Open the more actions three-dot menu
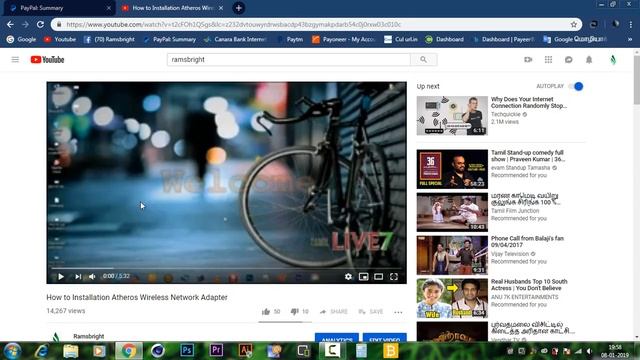The height and width of the screenshot is (360, 640). coord(398,312)
